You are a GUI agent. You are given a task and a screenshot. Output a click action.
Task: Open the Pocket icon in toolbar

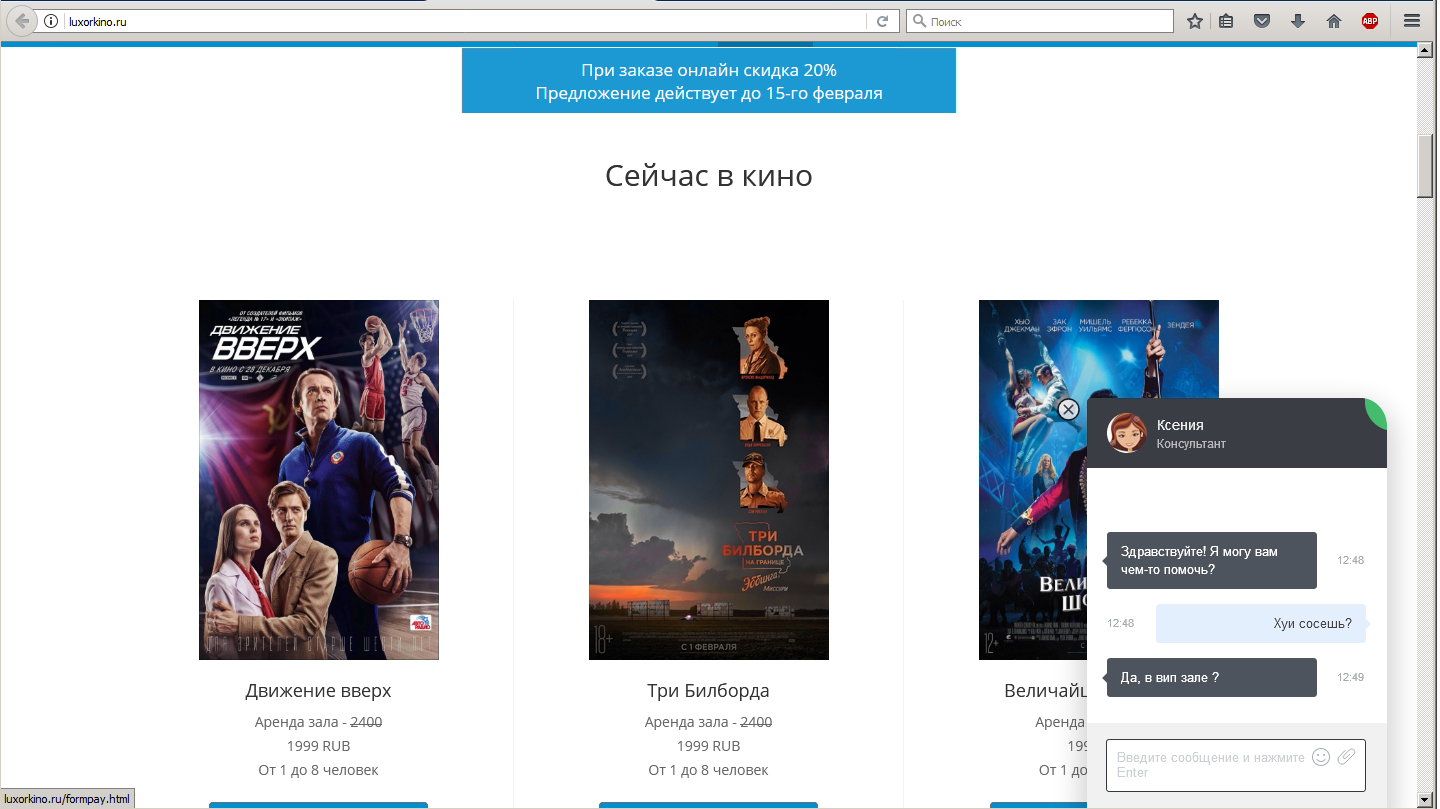pyautogui.click(x=1262, y=21)
